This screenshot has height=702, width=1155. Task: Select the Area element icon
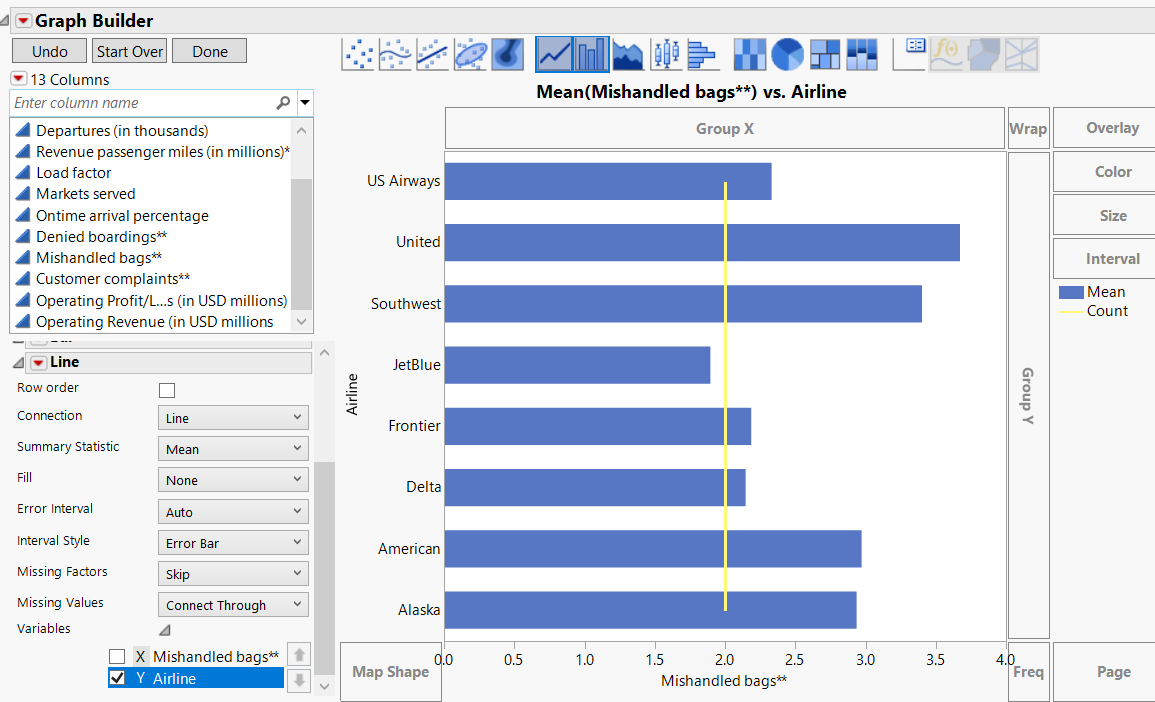[628, 54]
